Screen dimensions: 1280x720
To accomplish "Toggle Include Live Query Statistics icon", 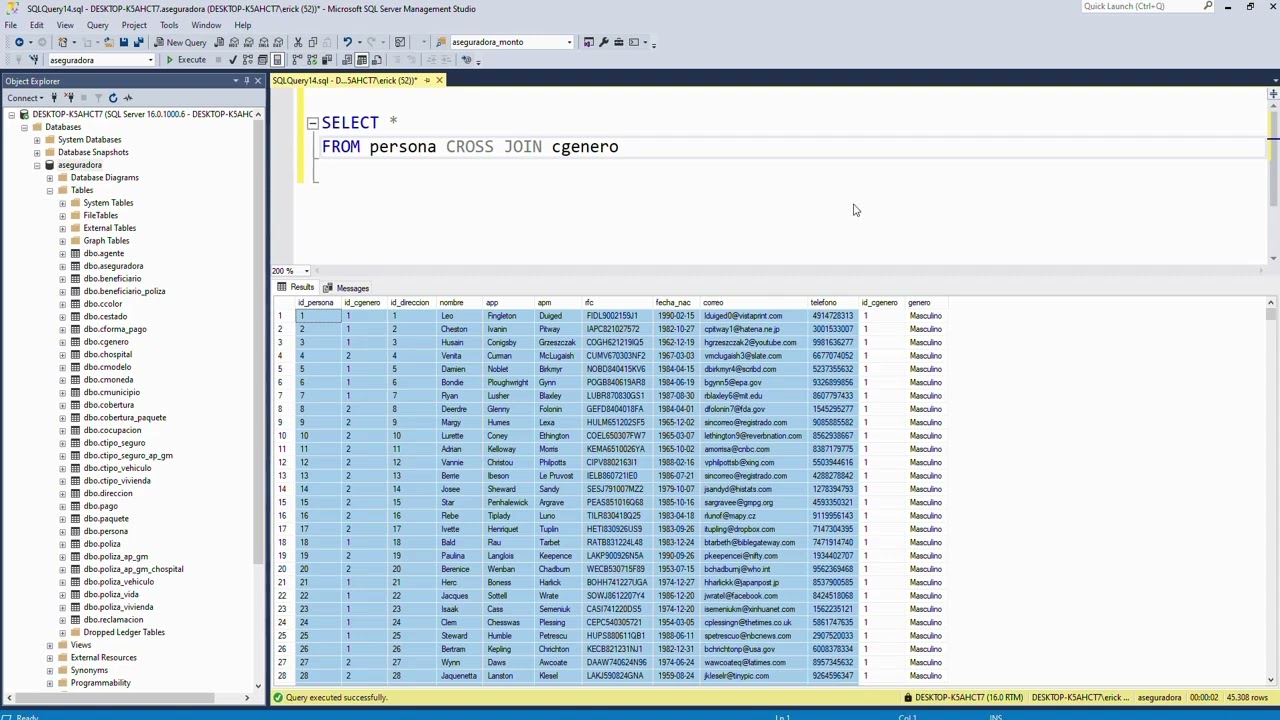I will (x=312, y=60).
